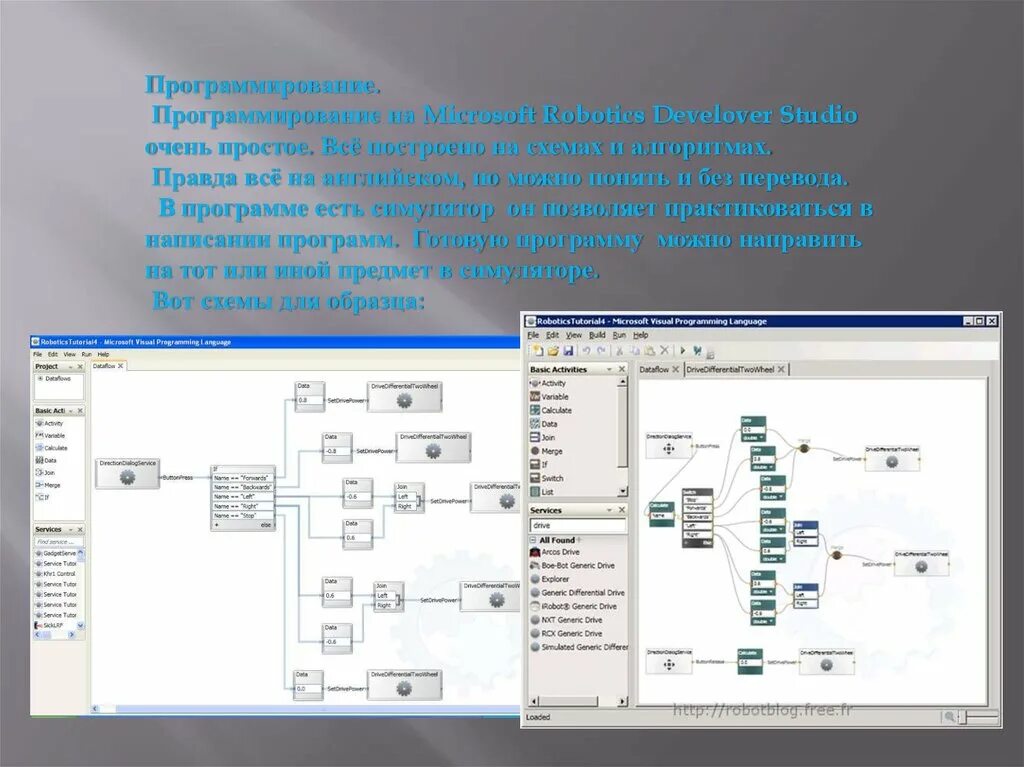Click Basic Activities list scroll-down arrow
This screenshot has height=767, width=1024.
click(622, 491)
